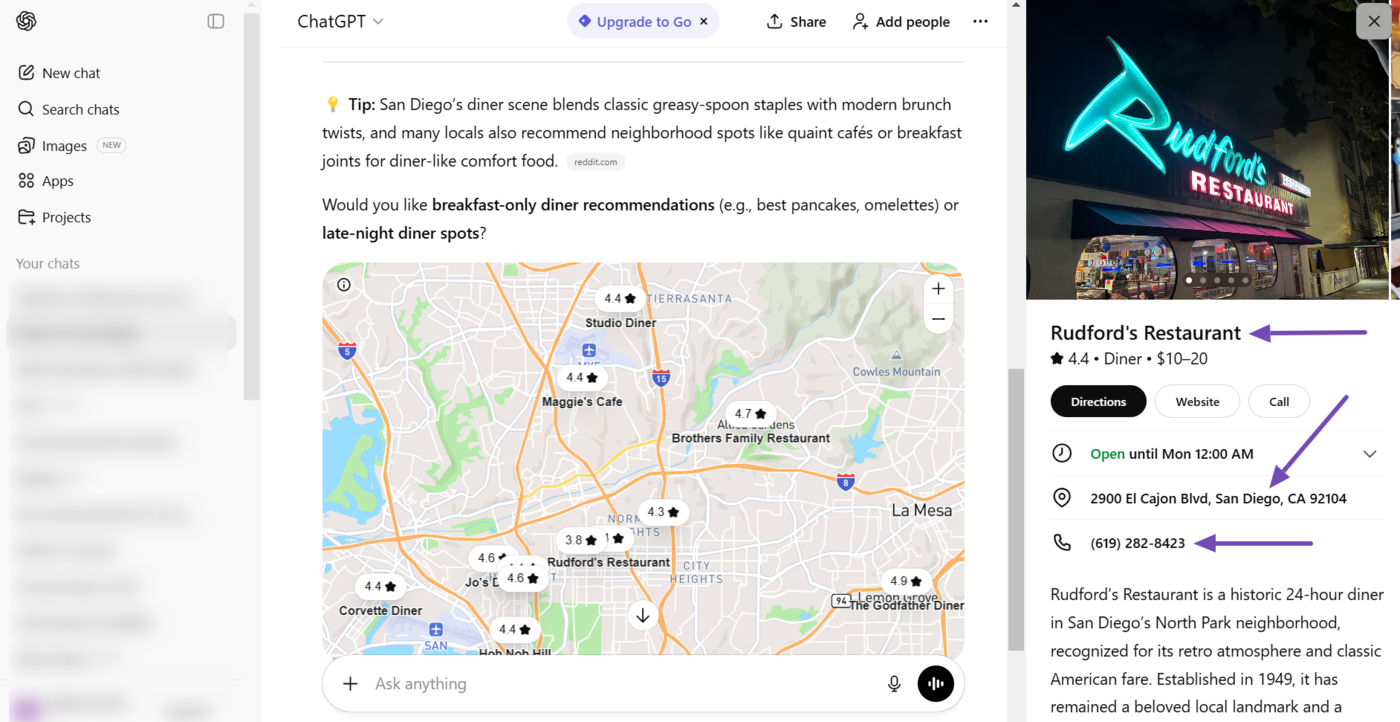
Task: Open the reddit.com source citation
Action: pos(596,161)
